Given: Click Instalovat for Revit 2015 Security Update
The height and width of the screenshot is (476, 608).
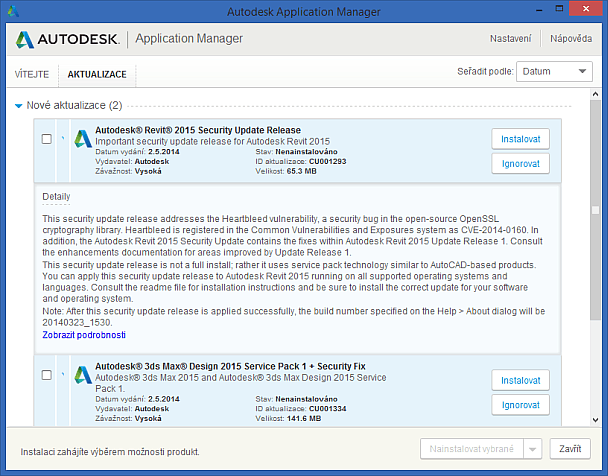Looking at the screenshot, I should pos(520,139).
